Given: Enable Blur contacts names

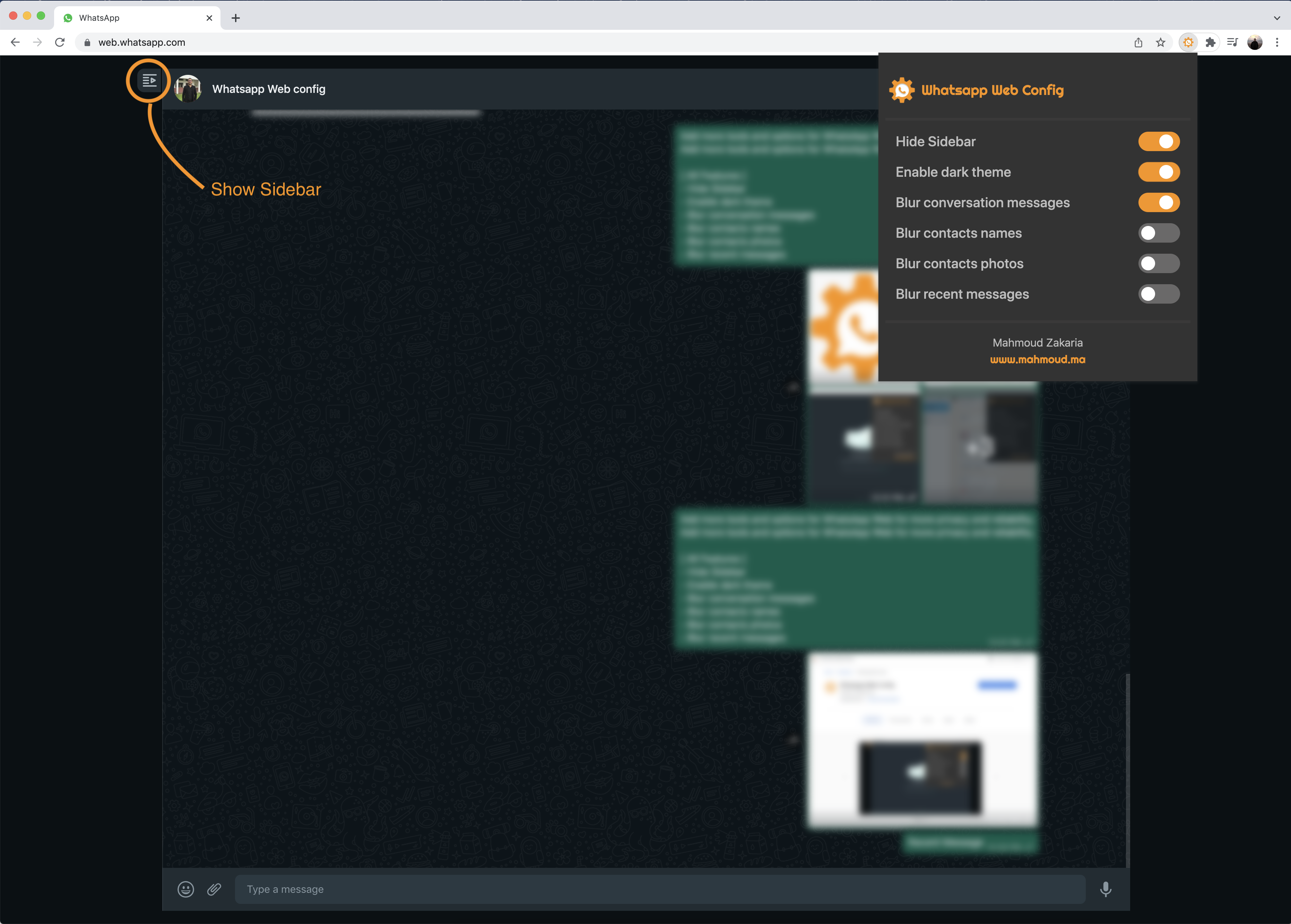Looking at the screenshot, I should (1159, 233).
